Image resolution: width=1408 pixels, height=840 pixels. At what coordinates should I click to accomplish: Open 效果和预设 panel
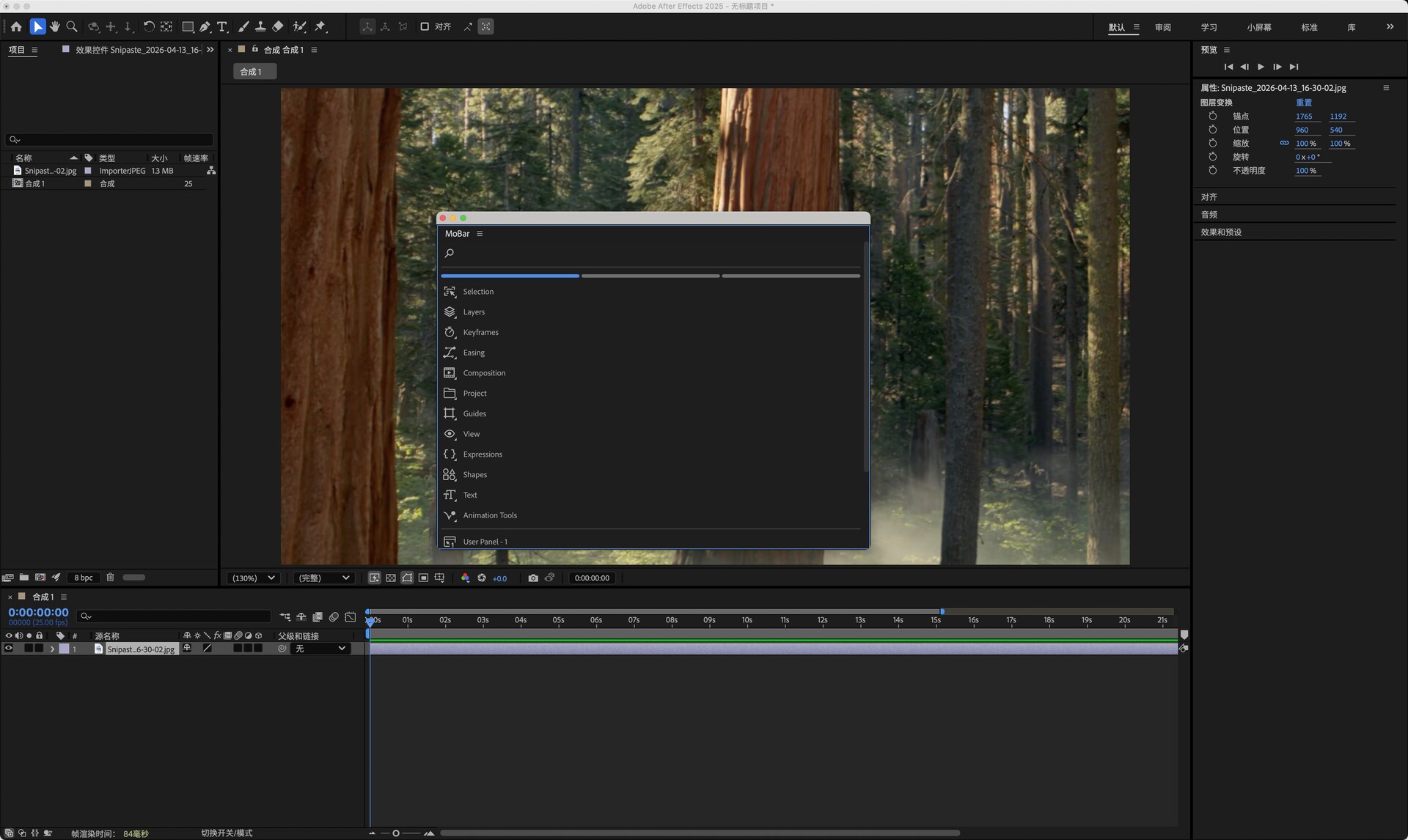point(1221,232)
